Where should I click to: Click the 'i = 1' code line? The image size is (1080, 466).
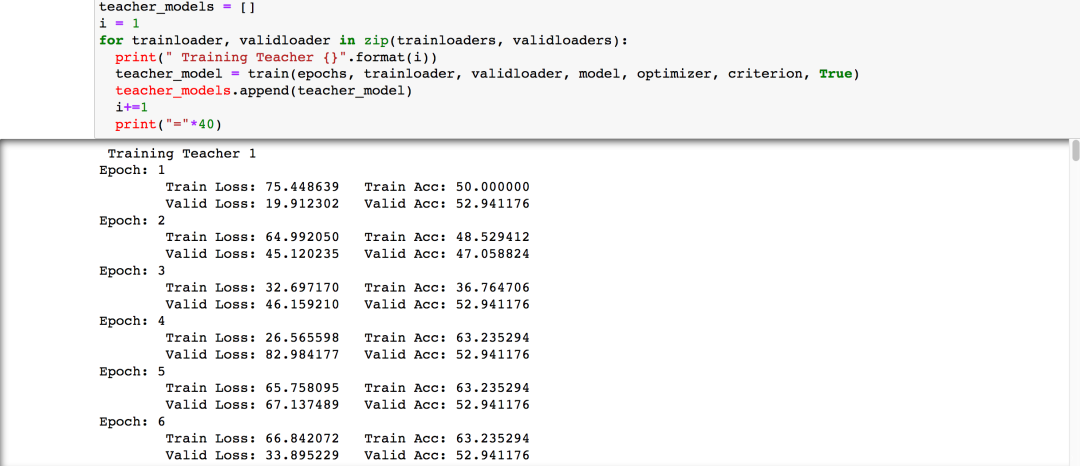(x=119, y=23)
